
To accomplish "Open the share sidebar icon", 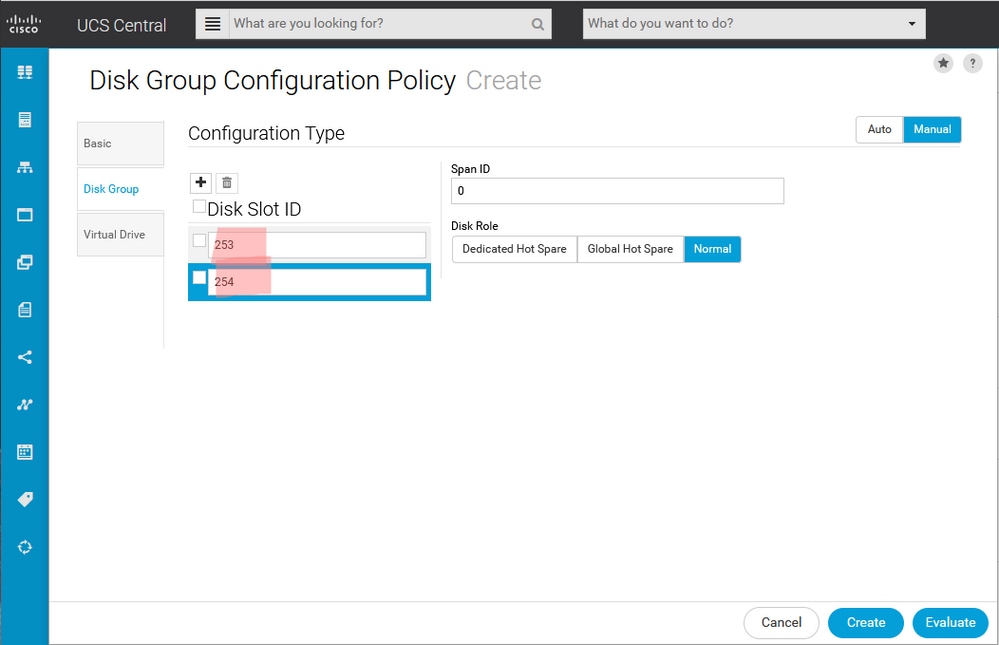I will [x=25, y=357].
